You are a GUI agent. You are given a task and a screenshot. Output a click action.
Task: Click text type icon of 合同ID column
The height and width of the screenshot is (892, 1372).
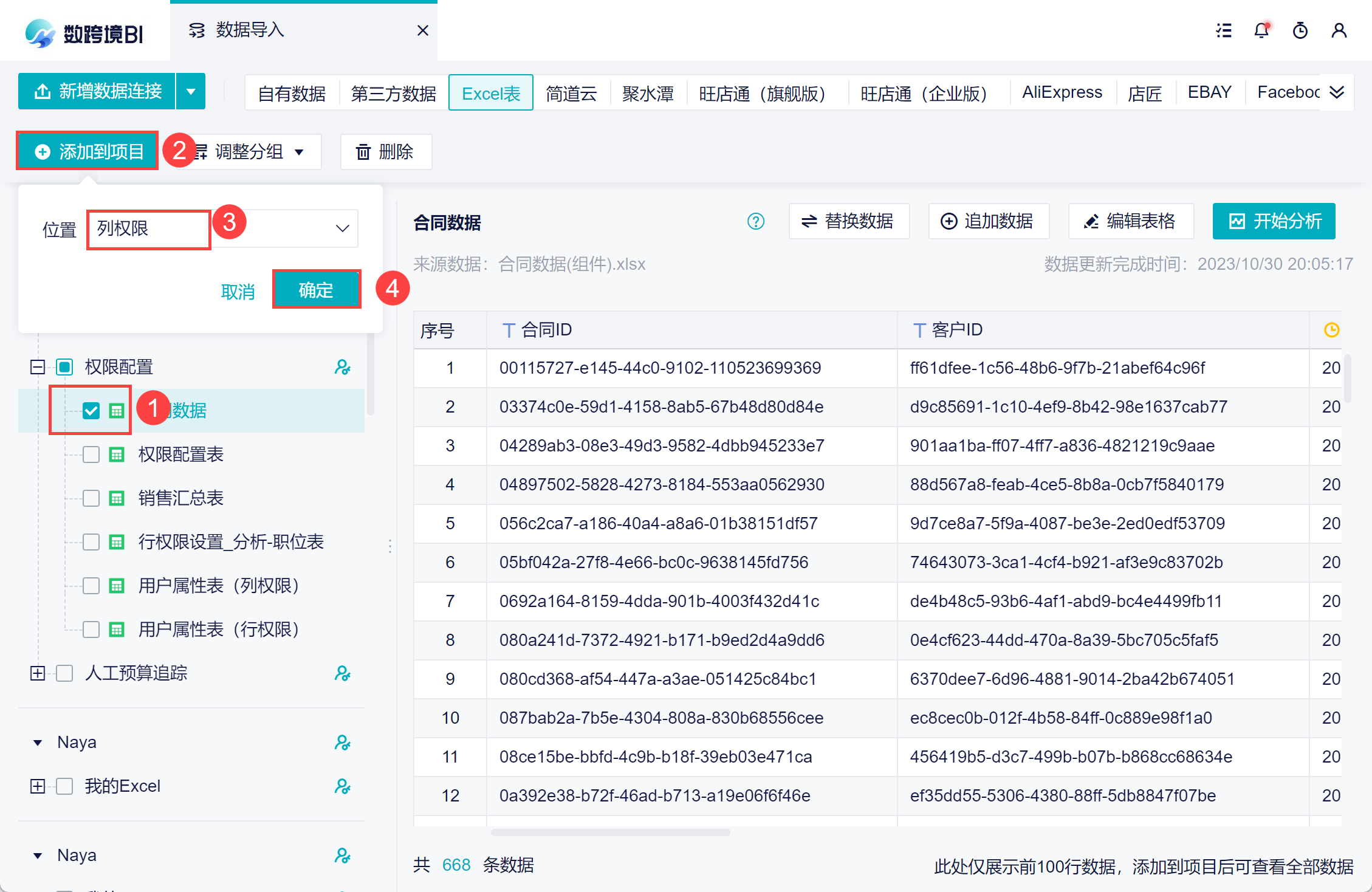coord(509,331)
